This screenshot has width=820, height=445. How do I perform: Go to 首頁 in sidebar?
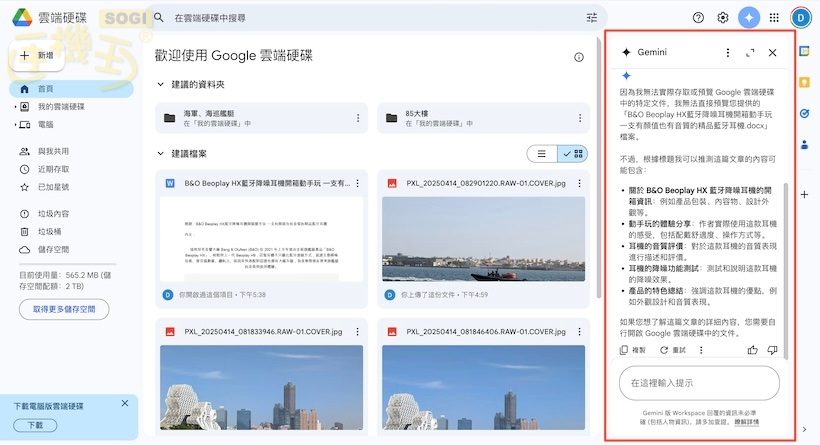click(x=72, y=89)
